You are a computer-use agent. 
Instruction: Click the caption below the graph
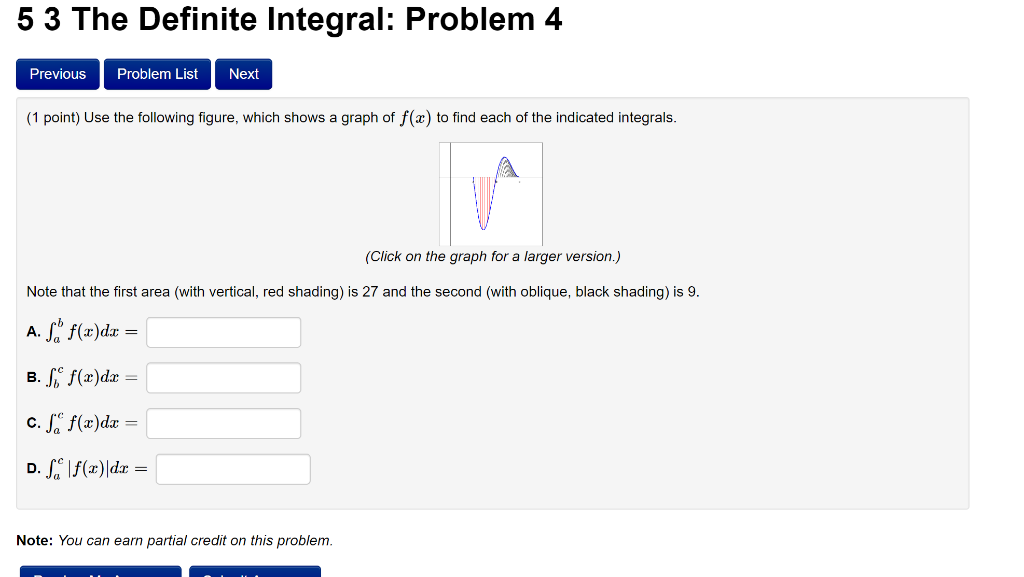(491, 256)
